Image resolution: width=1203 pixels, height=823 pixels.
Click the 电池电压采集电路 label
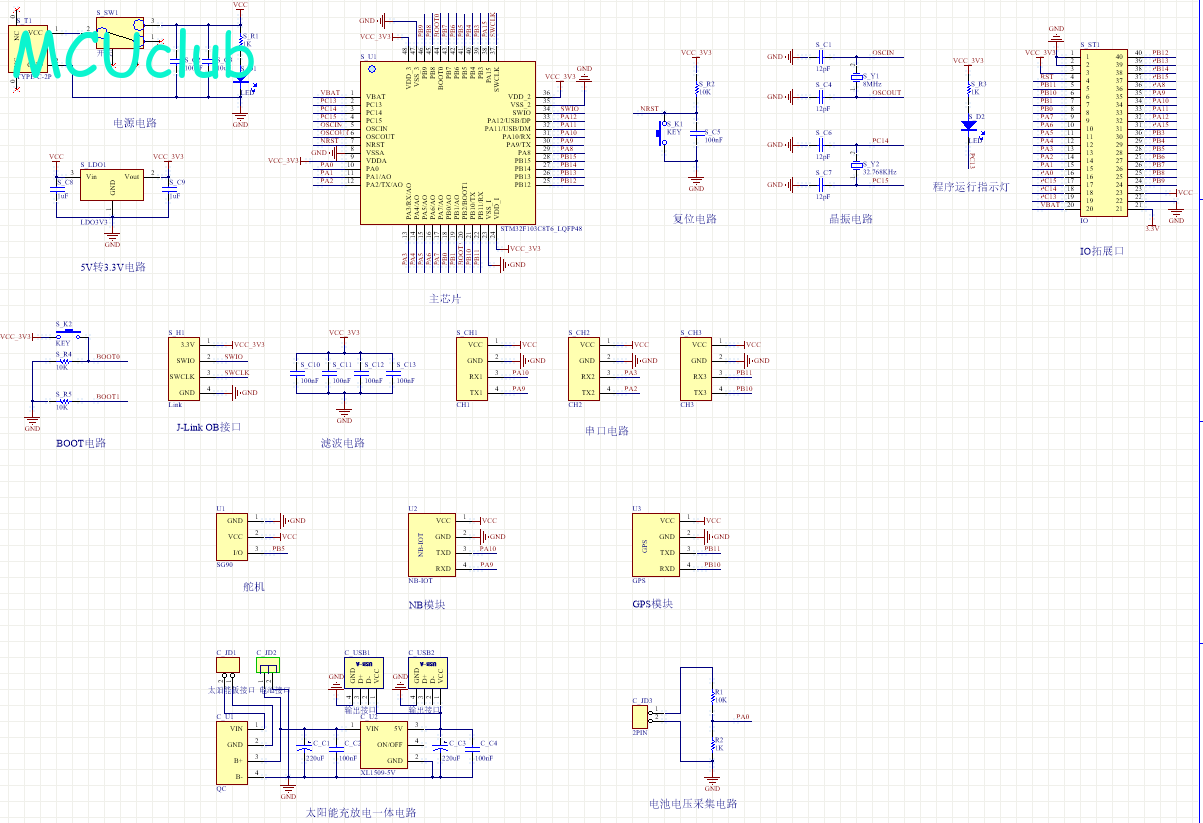pyautogui.click(x=693, y=803)
